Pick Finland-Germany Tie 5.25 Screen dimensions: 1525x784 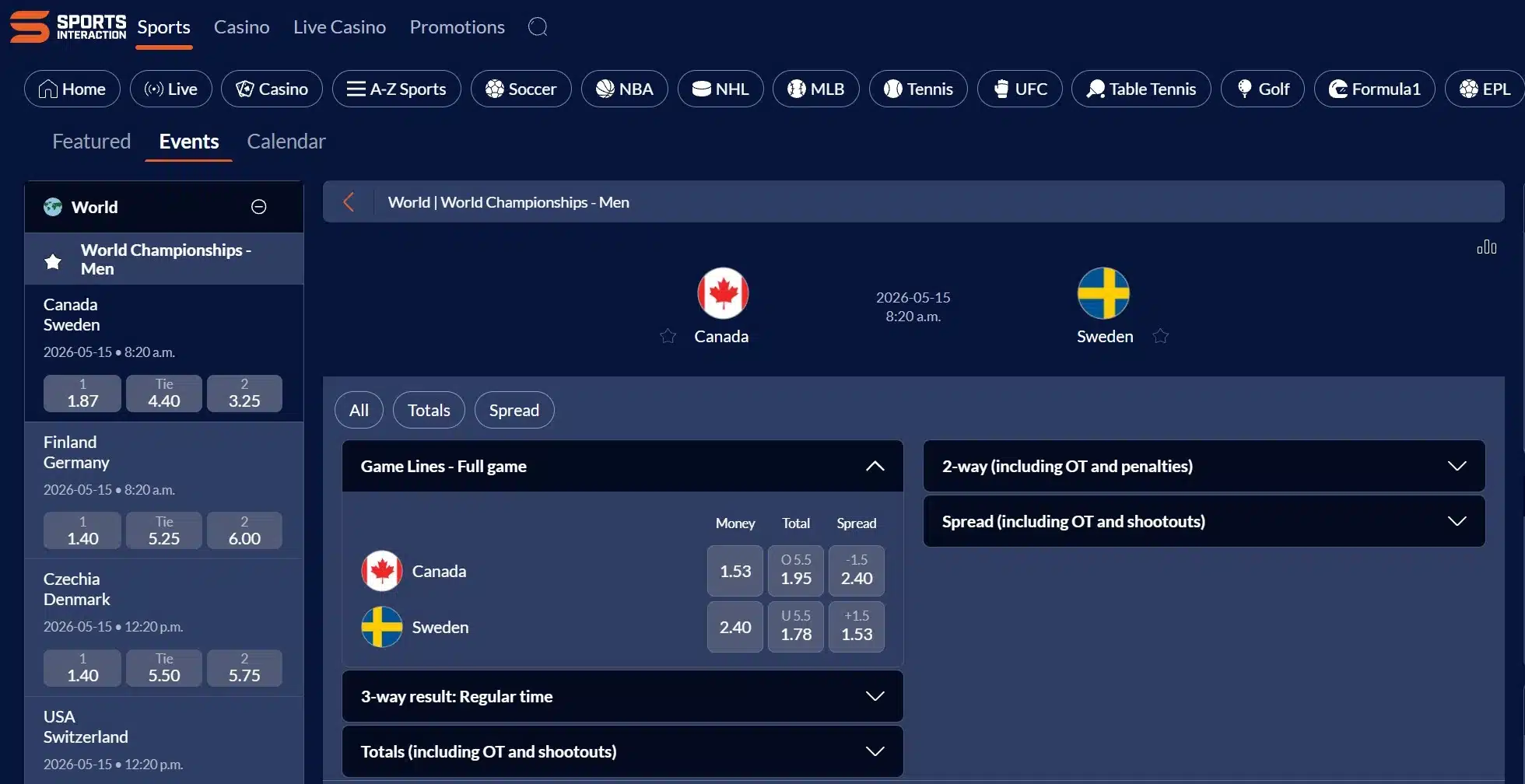[x=164, y=530]
